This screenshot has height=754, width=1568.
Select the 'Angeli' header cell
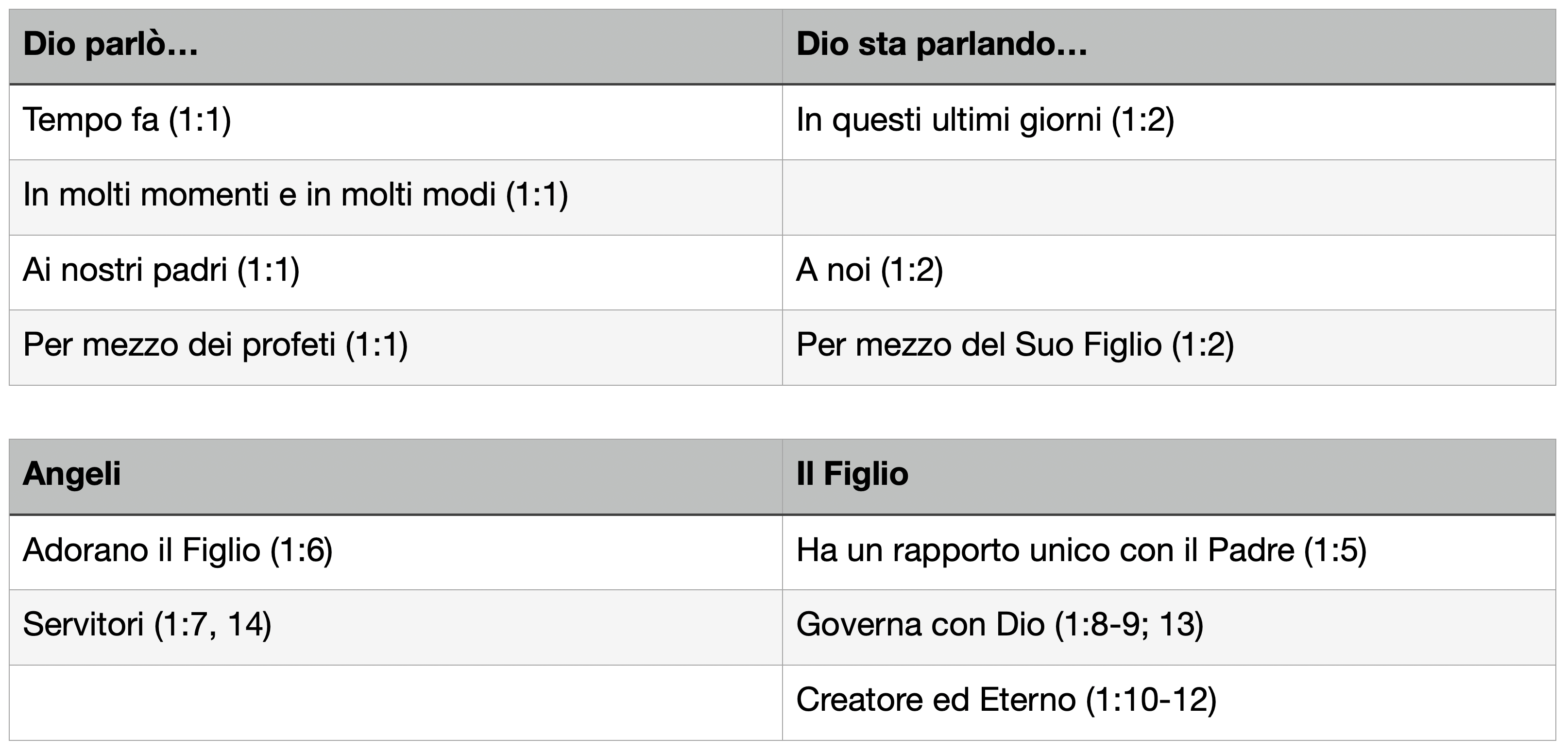coord(396,477)
